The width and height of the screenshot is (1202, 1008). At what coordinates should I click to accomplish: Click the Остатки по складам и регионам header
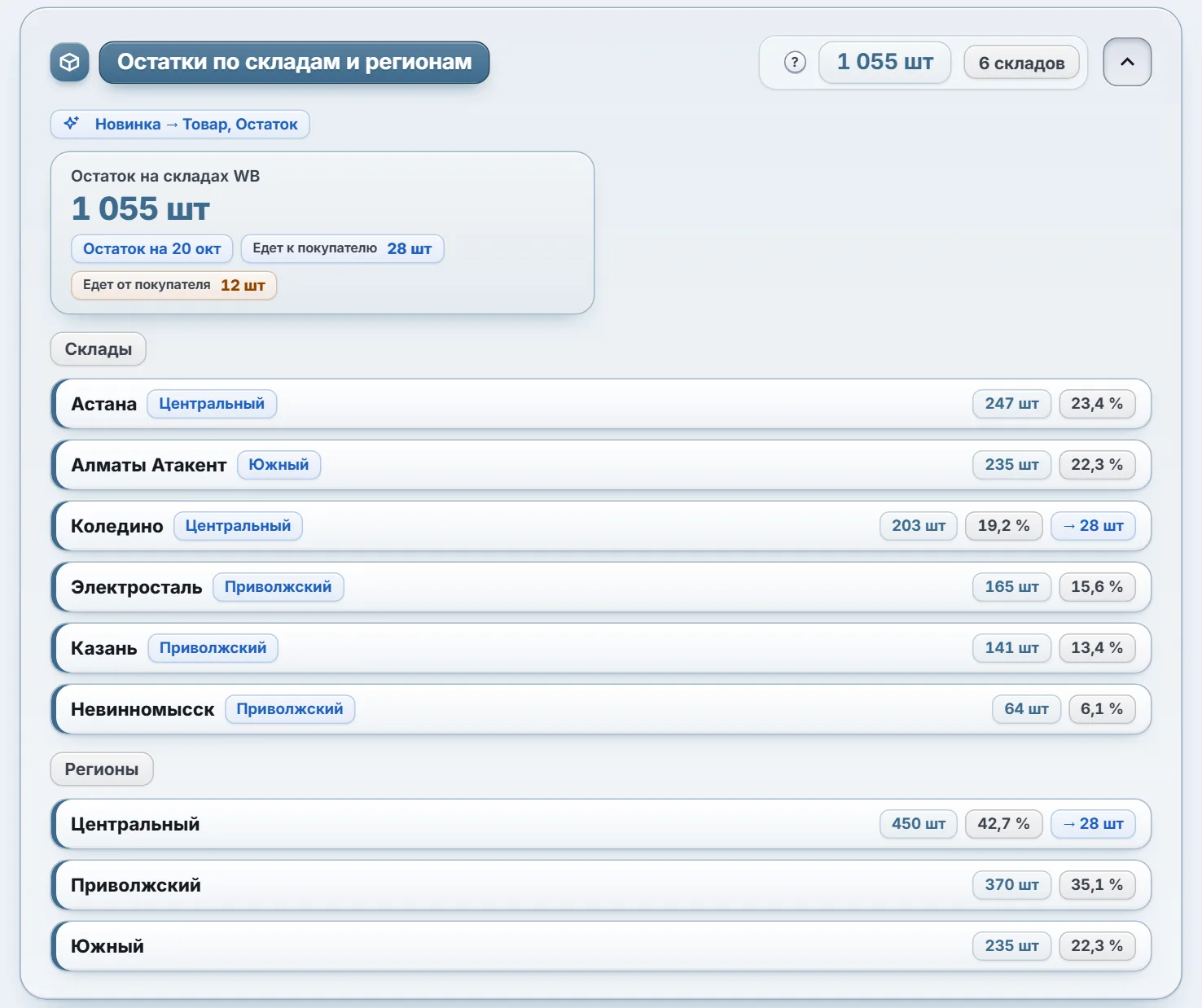click(x=294, y=63)
